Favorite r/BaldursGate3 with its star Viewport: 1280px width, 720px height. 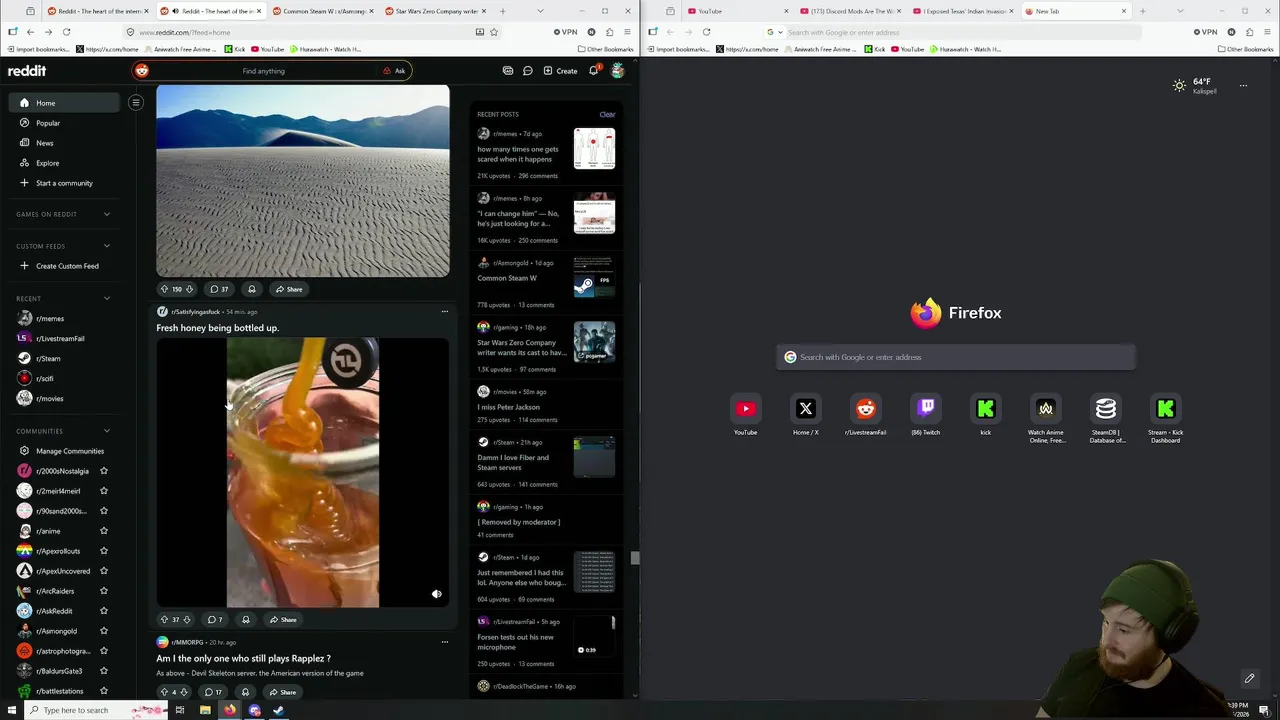tap(104, 671)
